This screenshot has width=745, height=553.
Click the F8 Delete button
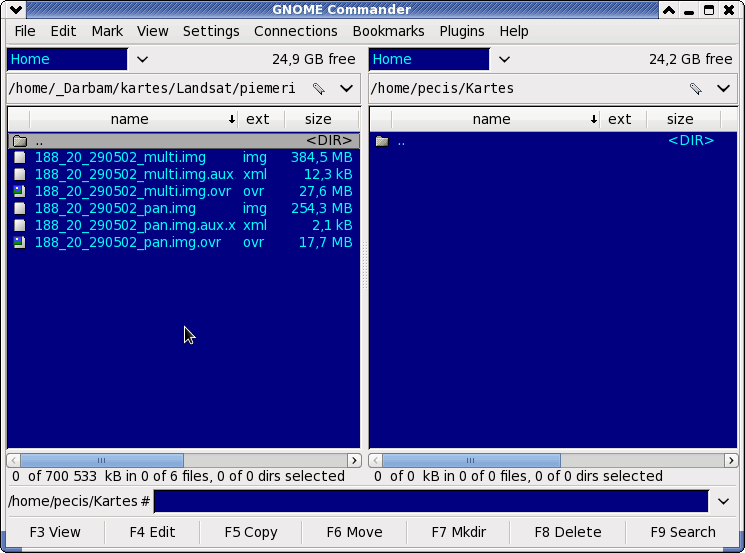(568, 532)
